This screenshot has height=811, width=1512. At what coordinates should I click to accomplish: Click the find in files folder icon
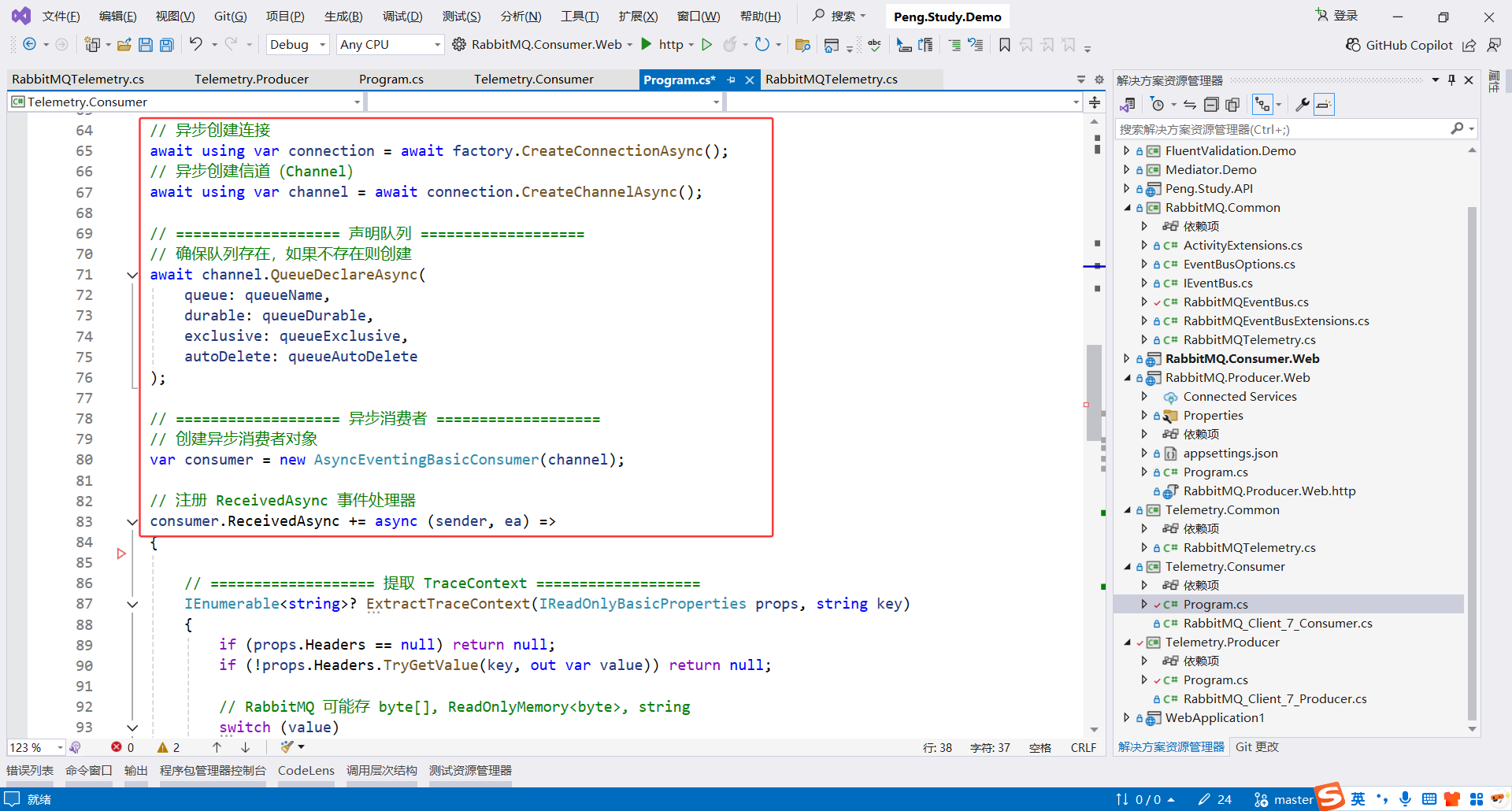pos(803,45)
